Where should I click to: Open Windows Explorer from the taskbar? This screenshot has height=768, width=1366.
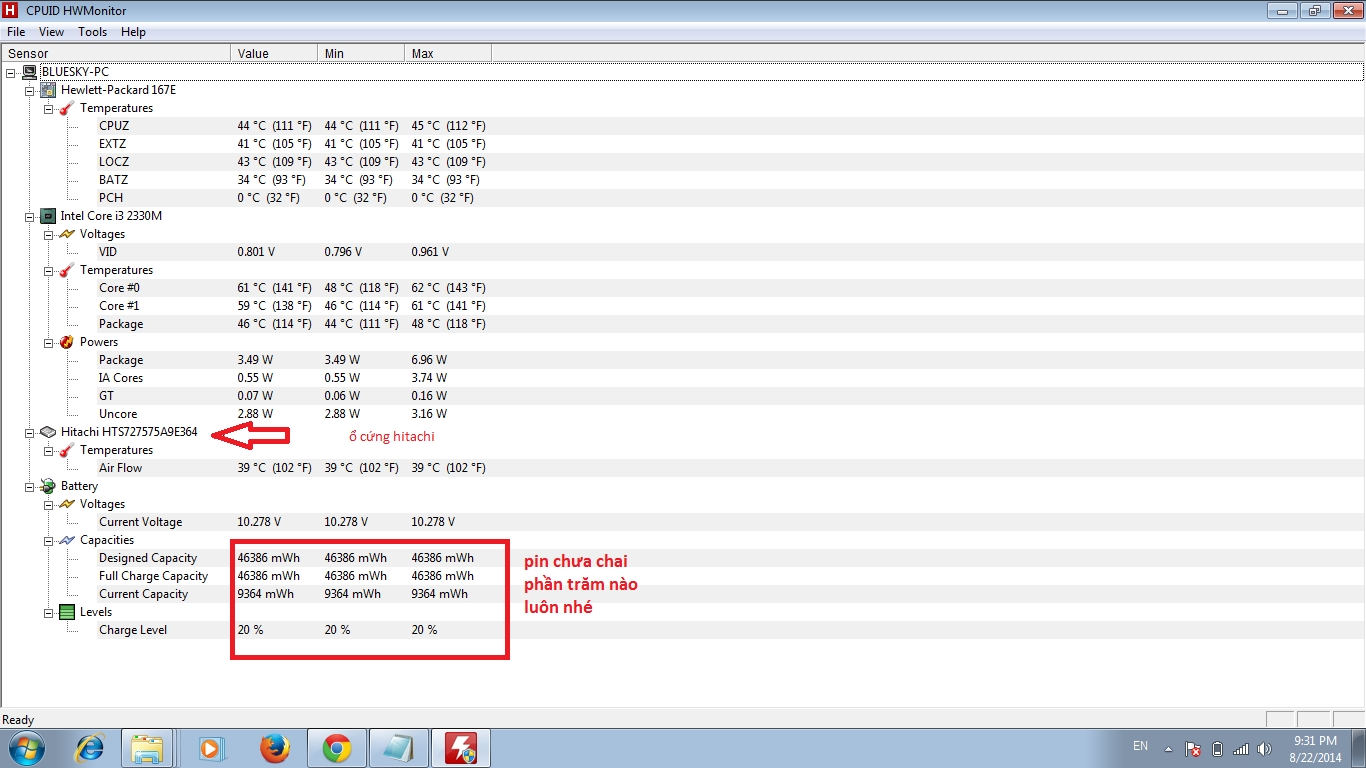148,747
